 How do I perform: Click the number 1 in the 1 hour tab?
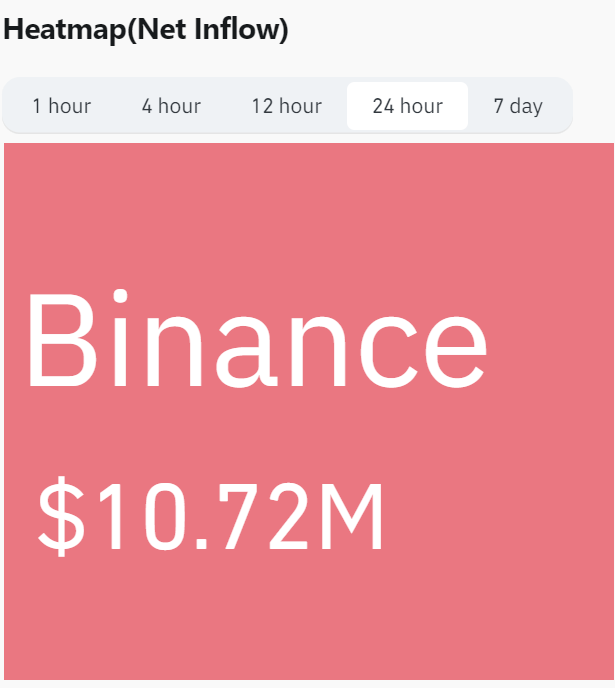tap(37, 106)
